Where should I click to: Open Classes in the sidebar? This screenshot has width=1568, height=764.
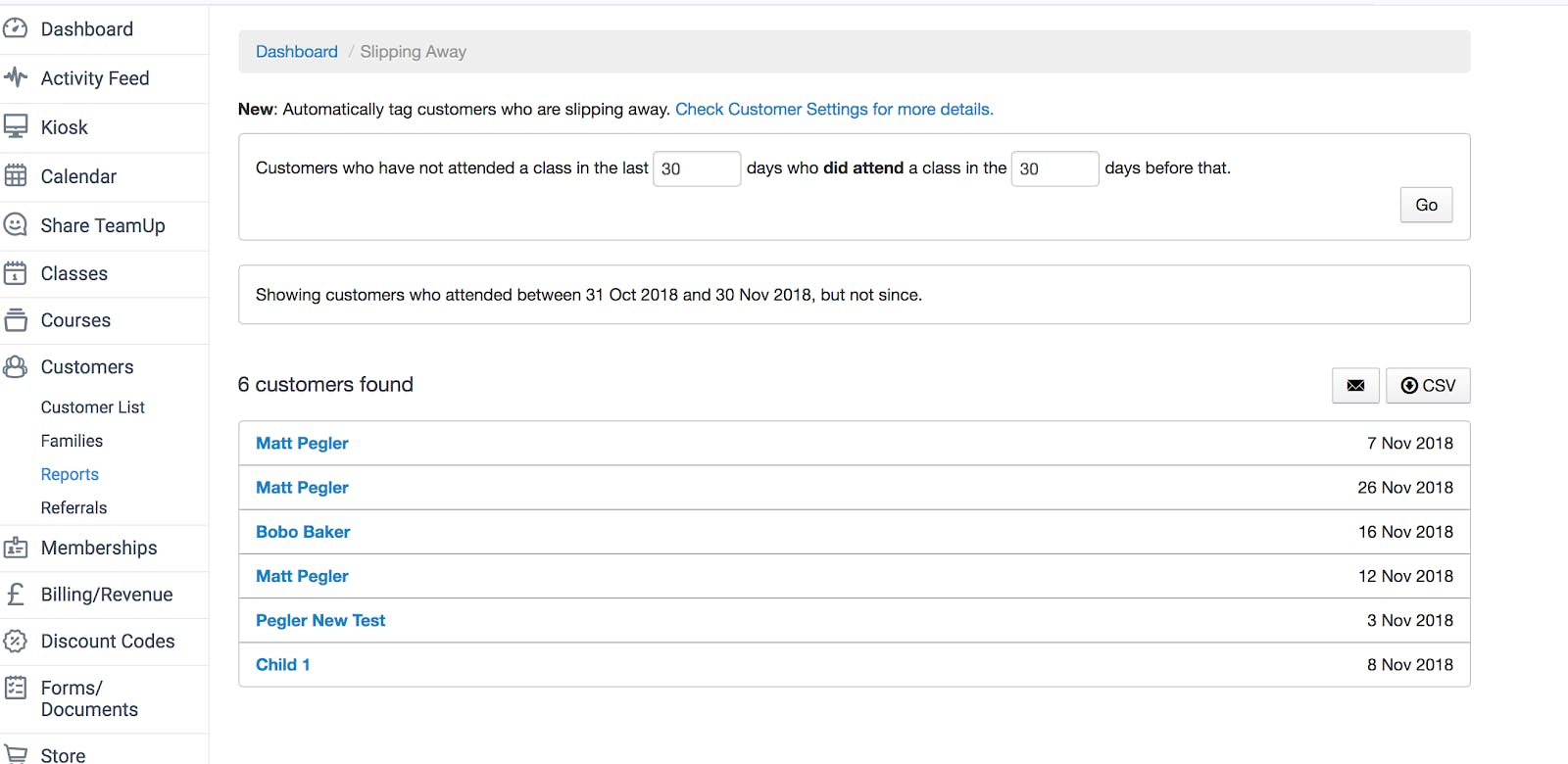point(74,273)
